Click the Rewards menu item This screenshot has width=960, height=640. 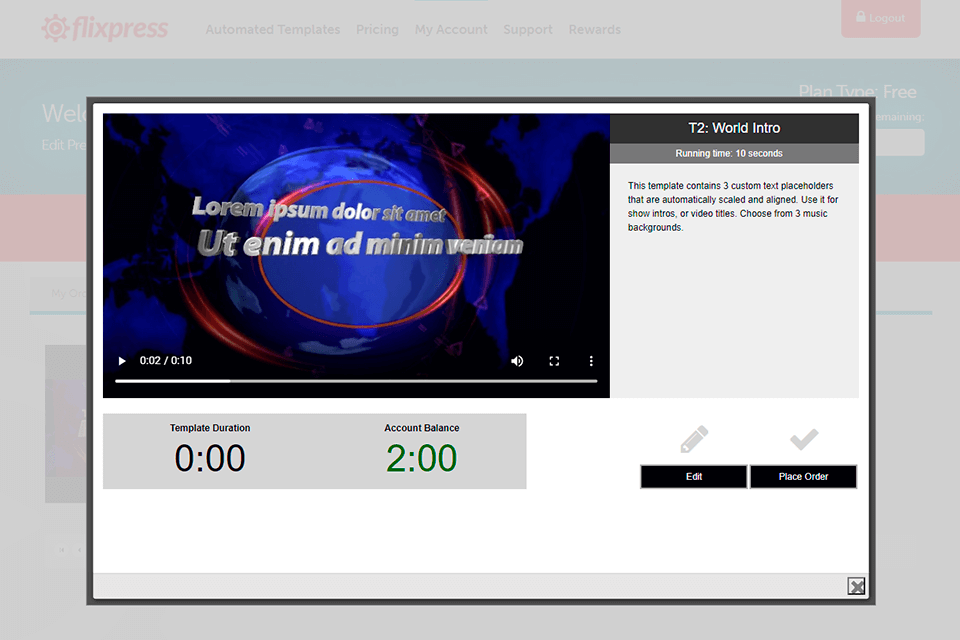594,29
